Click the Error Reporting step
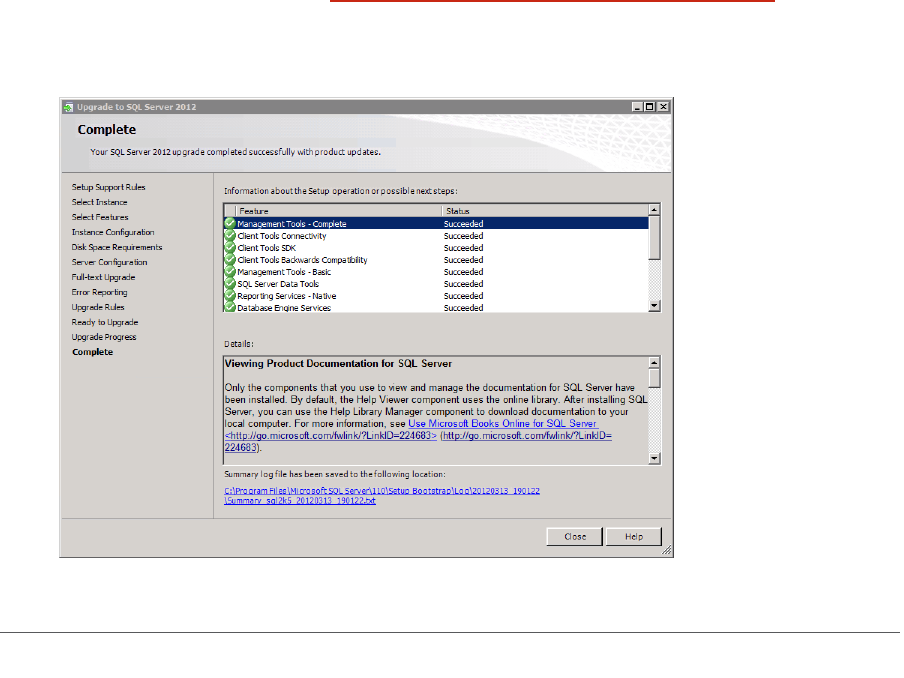The width and height of the screenshot is (904, 678). point(99,292)
